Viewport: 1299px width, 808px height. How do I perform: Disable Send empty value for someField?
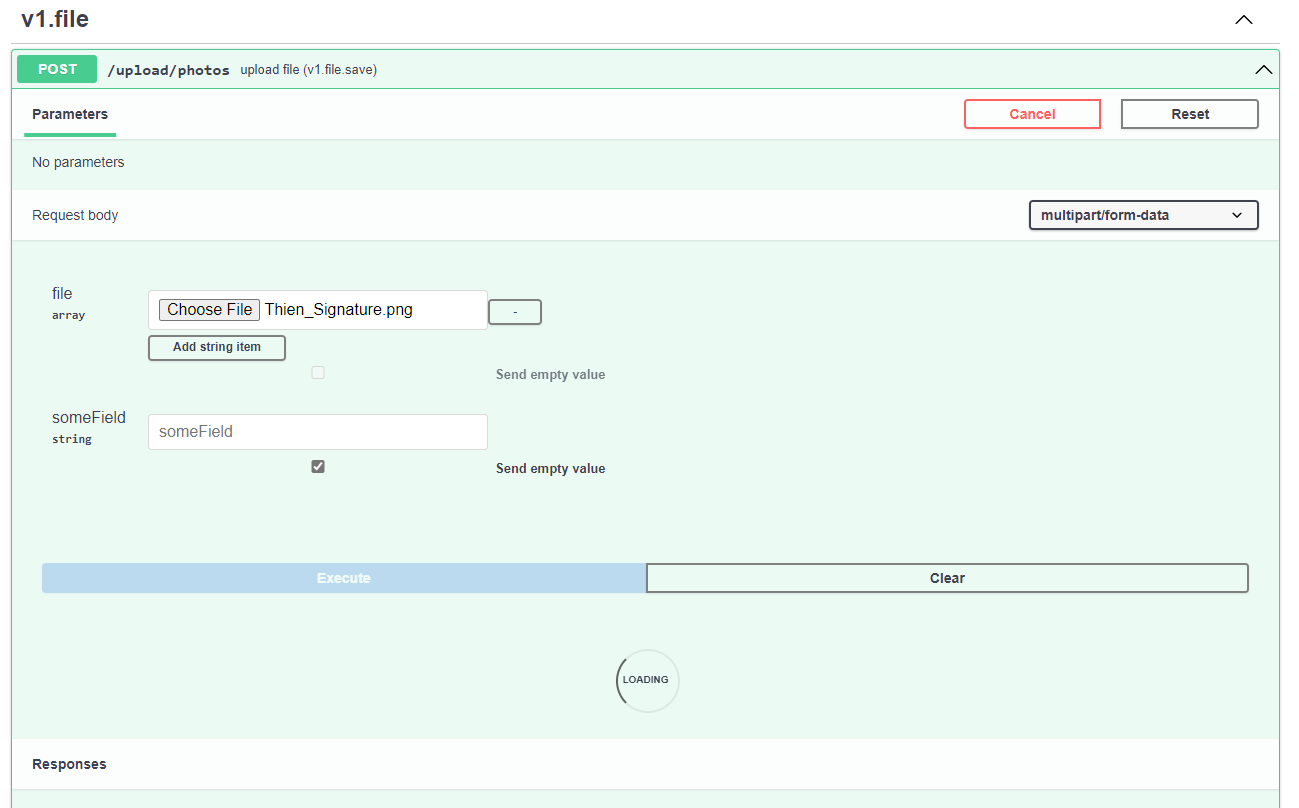click(317, 466)
